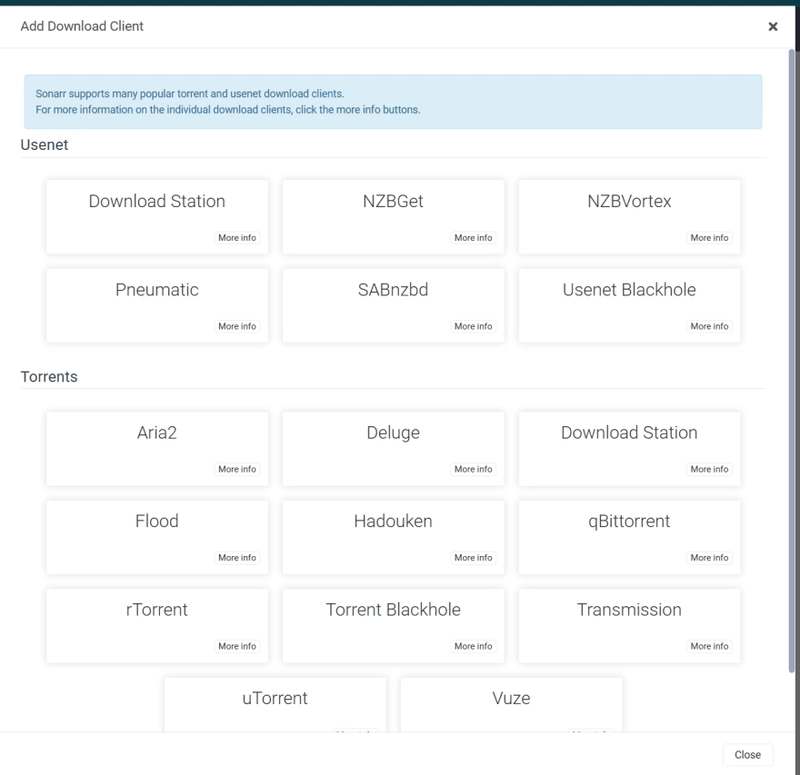Select the NZBVortex client card

click(x=630, y=217)
